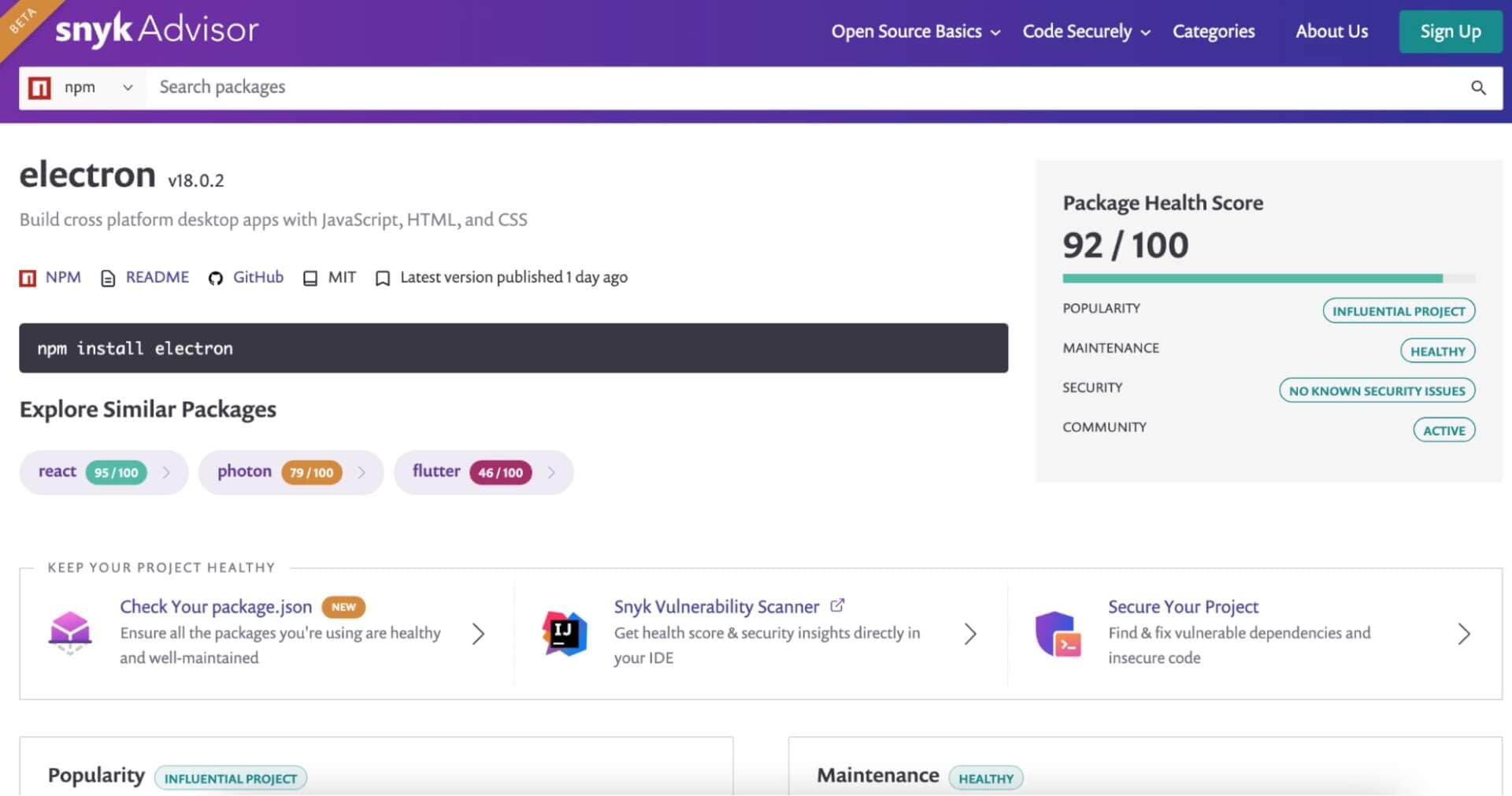This screenshot has height=796, width=1512.
Task: Click INFLUENTIAL PROJECT badge beside Popularity heading
Action: [231, 779]
